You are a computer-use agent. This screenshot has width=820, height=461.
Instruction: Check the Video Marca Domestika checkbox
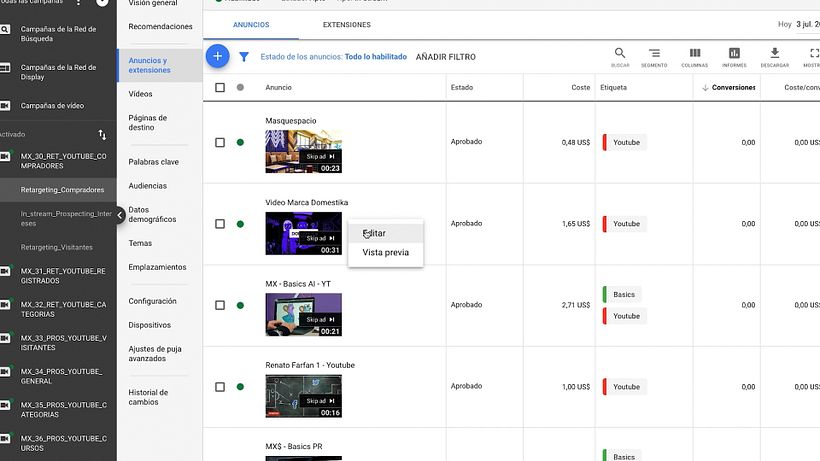click(x=220, y=224)
